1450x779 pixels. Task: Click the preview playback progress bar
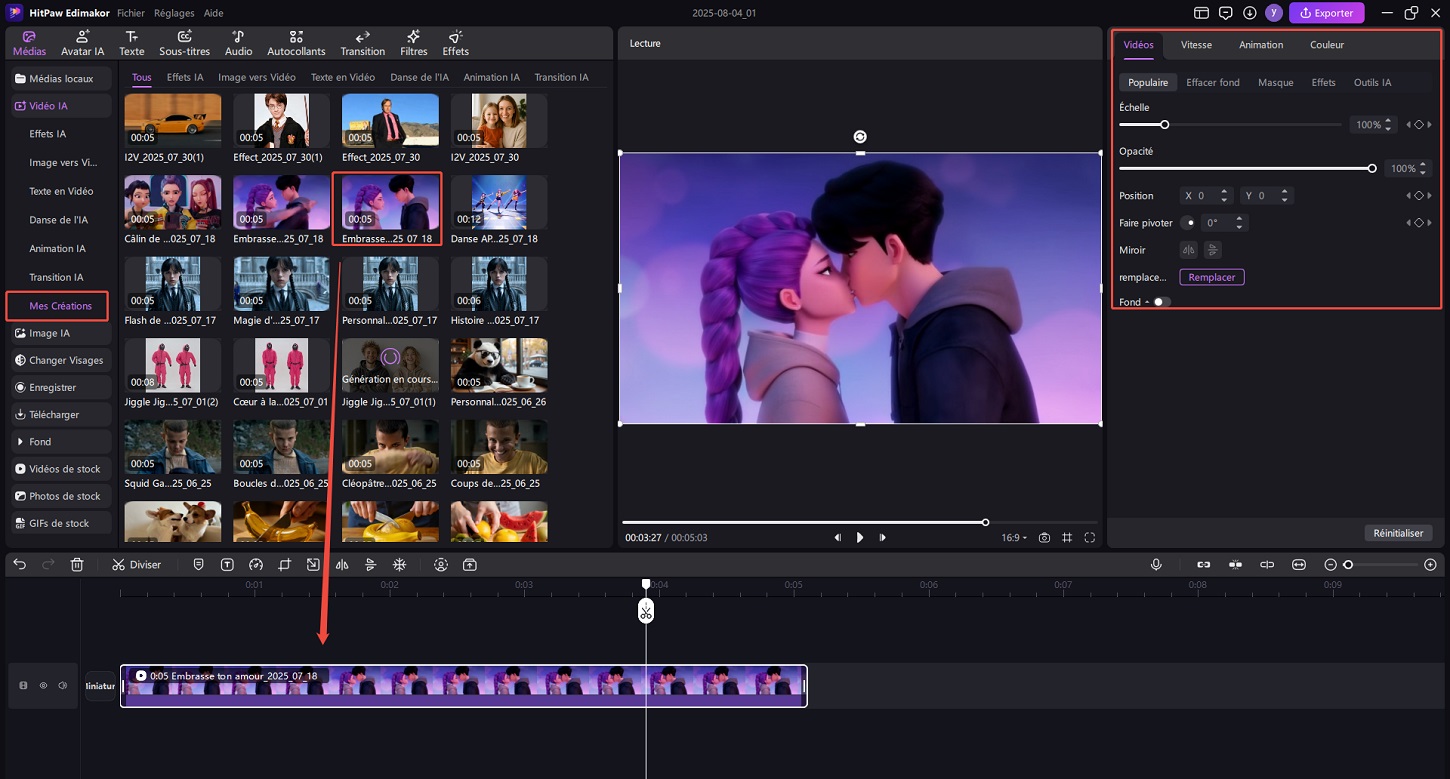(x=859, y=522)
